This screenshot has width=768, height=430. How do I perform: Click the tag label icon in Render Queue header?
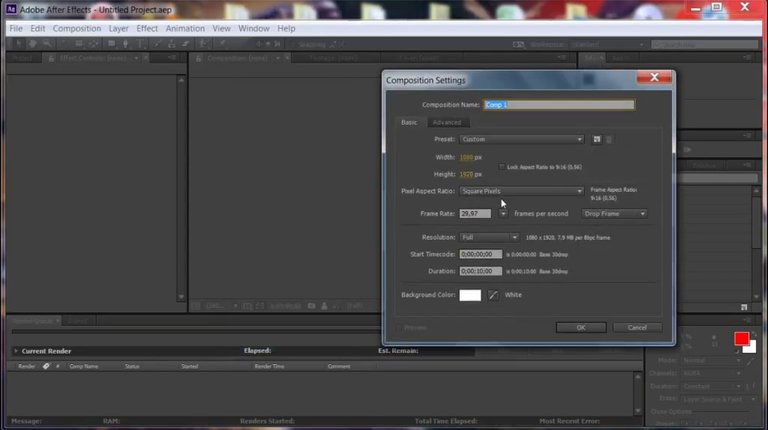coord(46,366)
